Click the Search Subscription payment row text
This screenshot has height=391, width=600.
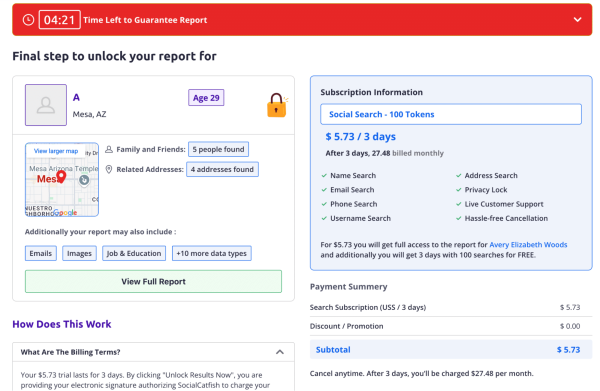[368, 307]
